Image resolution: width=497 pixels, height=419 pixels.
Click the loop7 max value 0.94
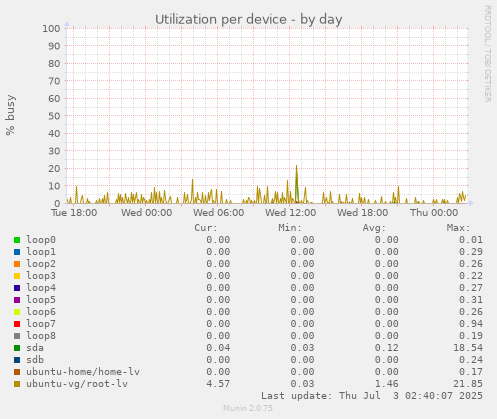point(471,324)
